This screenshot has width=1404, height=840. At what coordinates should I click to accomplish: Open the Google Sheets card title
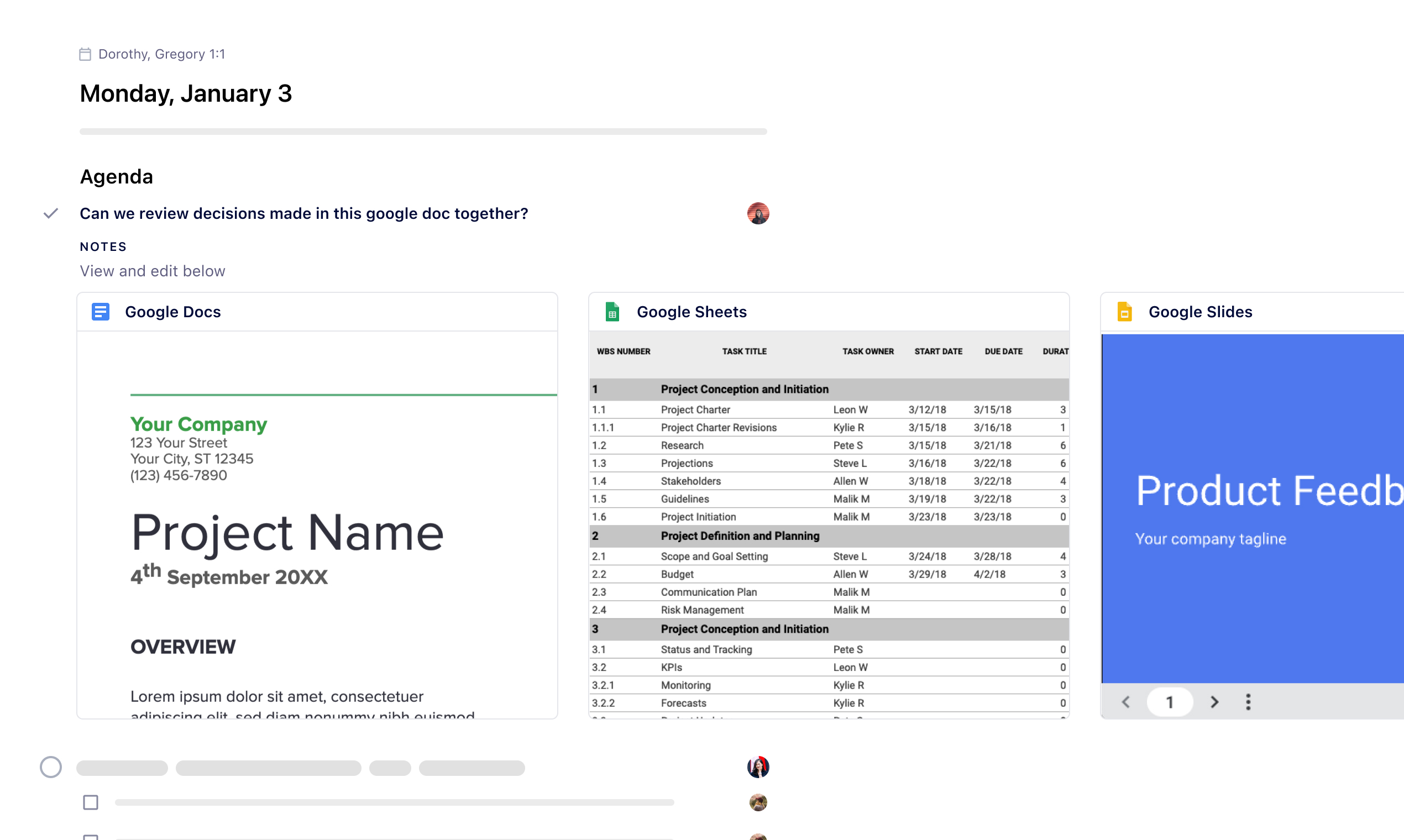coord(691,312)
